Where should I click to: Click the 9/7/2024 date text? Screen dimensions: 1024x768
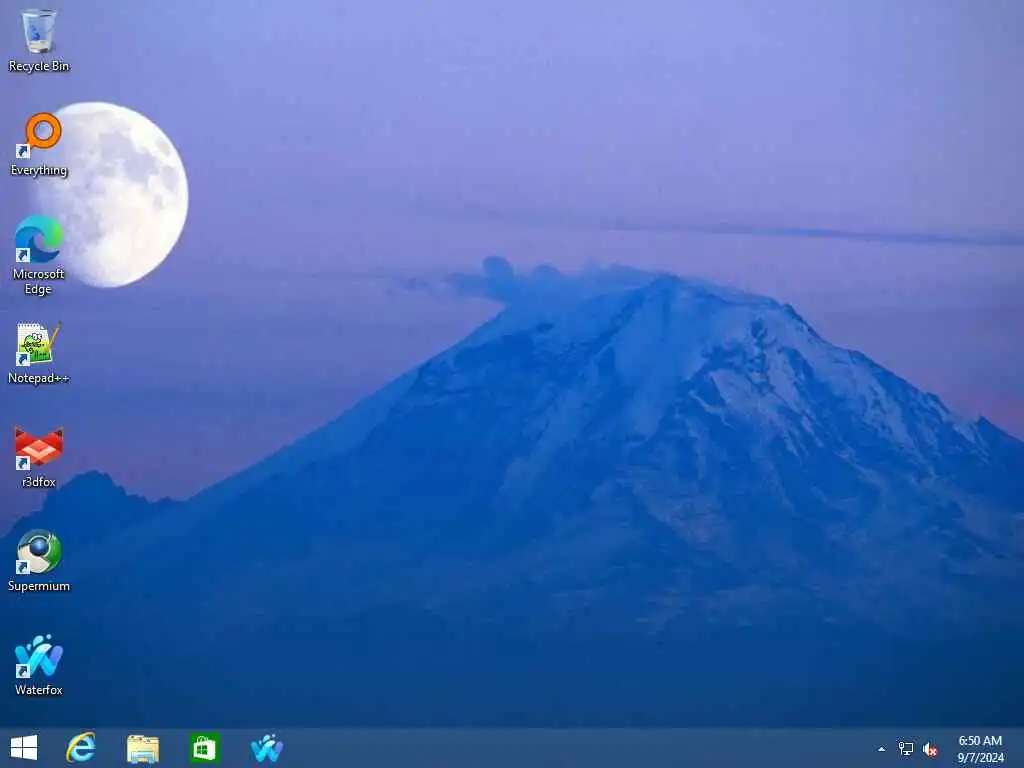981,758
